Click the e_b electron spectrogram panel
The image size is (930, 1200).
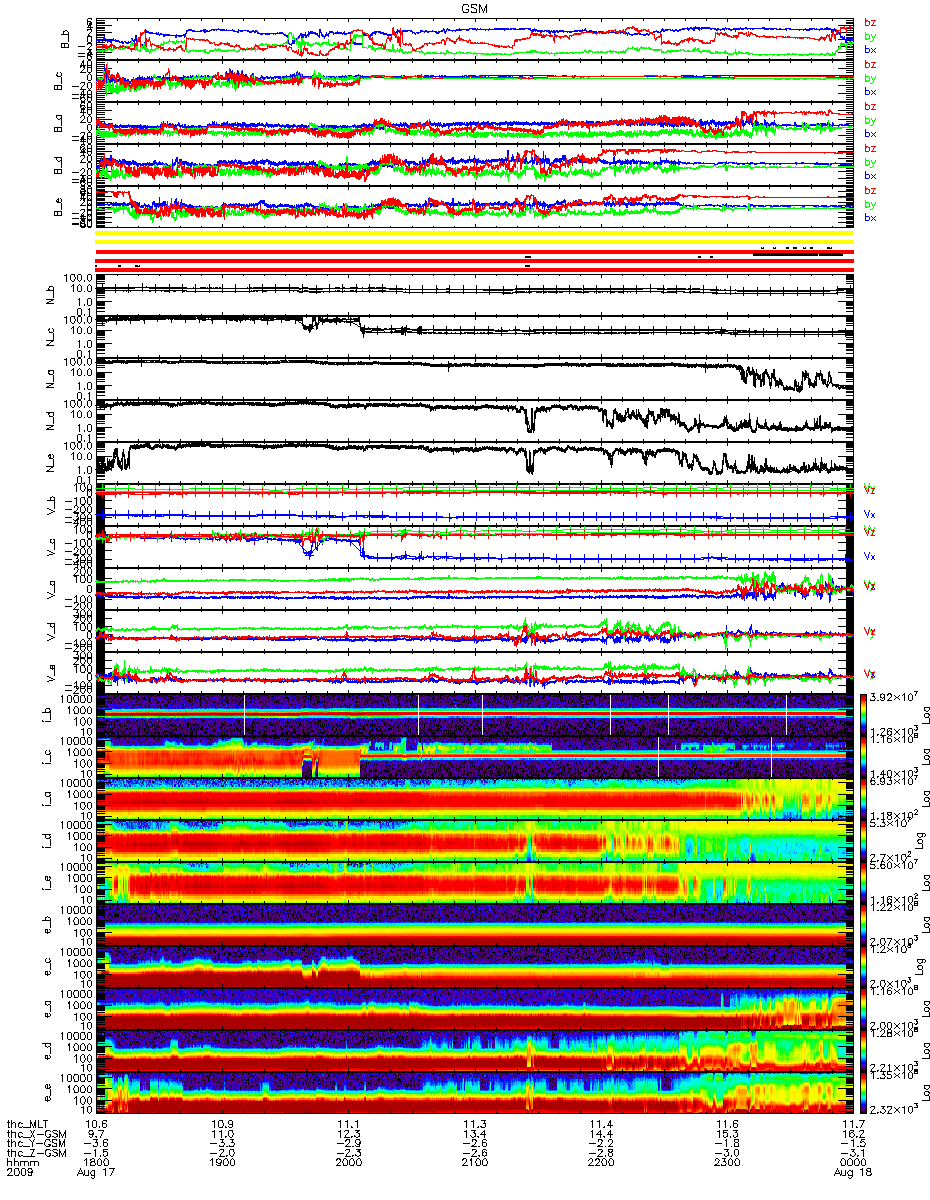point(473,925)
